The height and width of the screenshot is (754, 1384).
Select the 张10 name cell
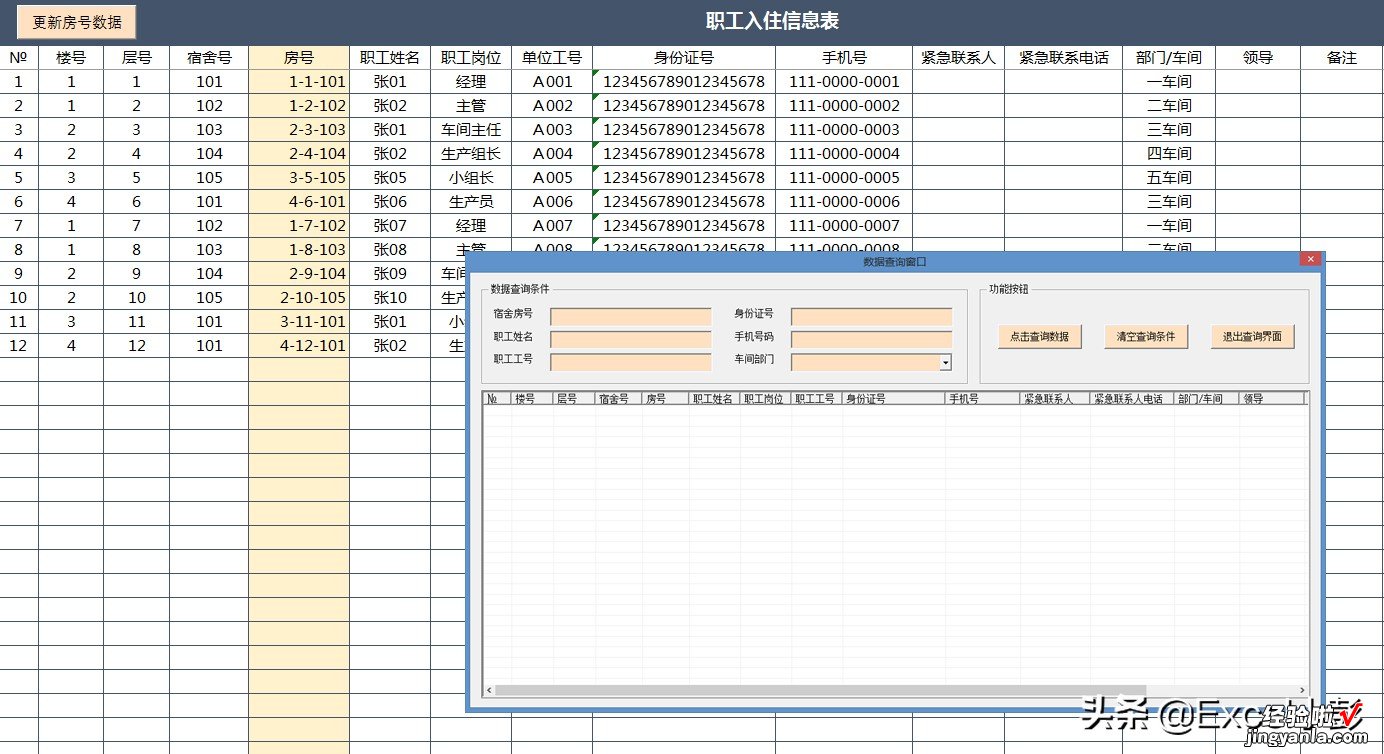coord(390,298)
